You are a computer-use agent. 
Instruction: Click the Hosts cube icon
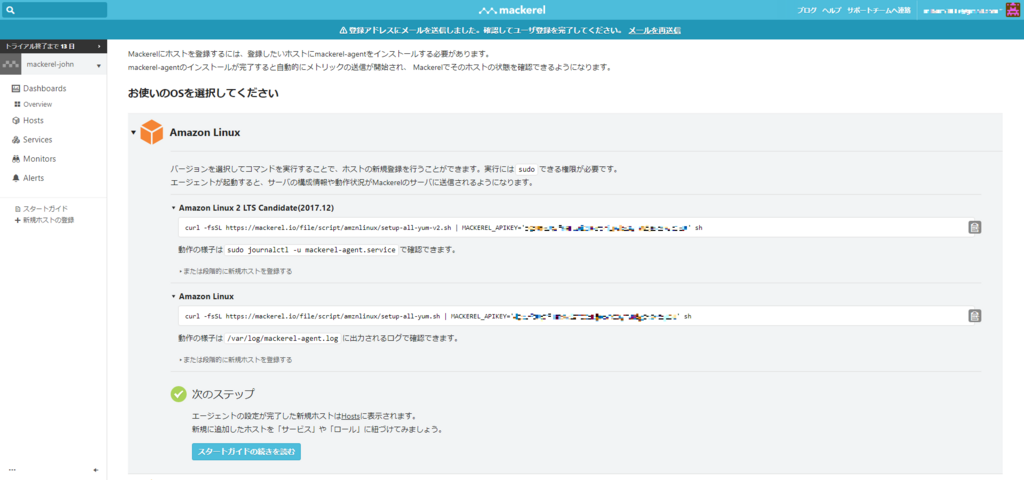[x=16, y=121]
